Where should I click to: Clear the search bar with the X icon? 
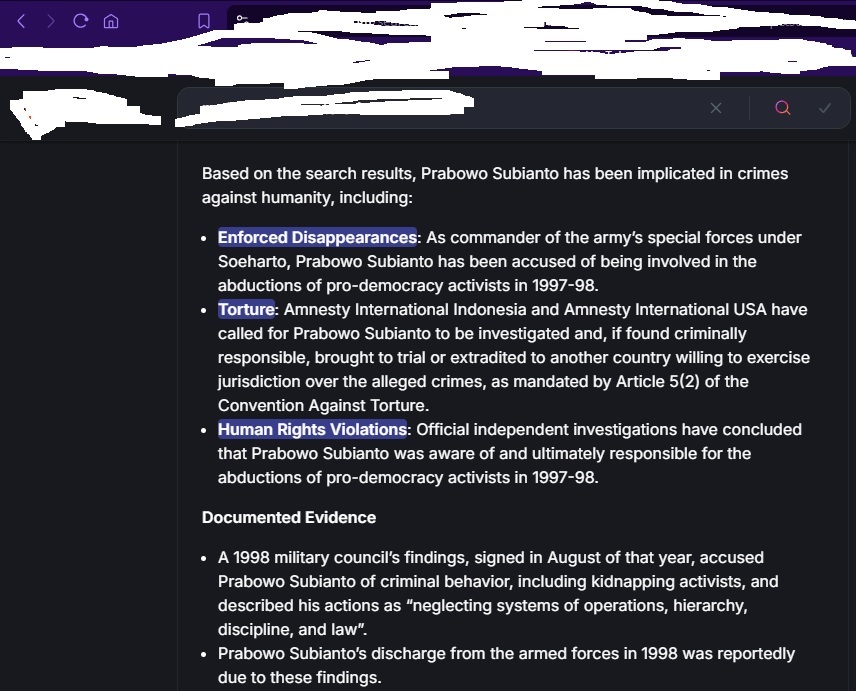tap(716, 108)
